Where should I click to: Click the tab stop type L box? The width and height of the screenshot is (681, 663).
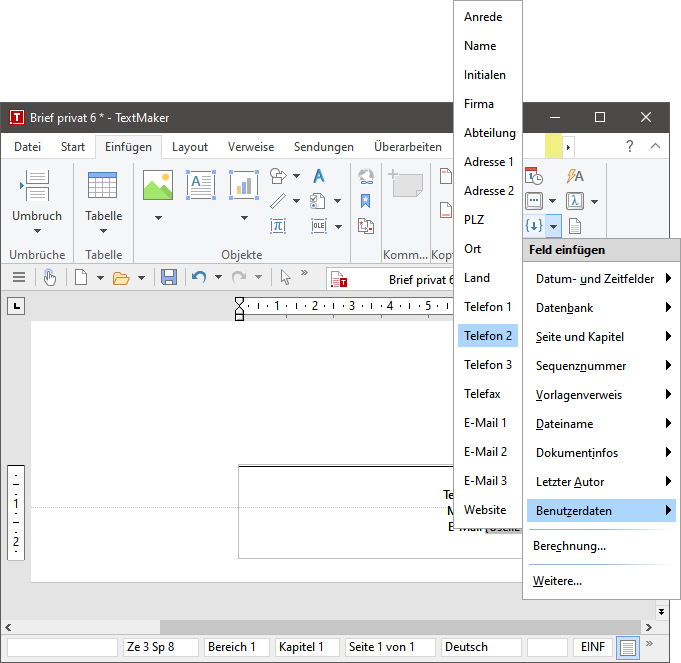(x=16, y=306)
